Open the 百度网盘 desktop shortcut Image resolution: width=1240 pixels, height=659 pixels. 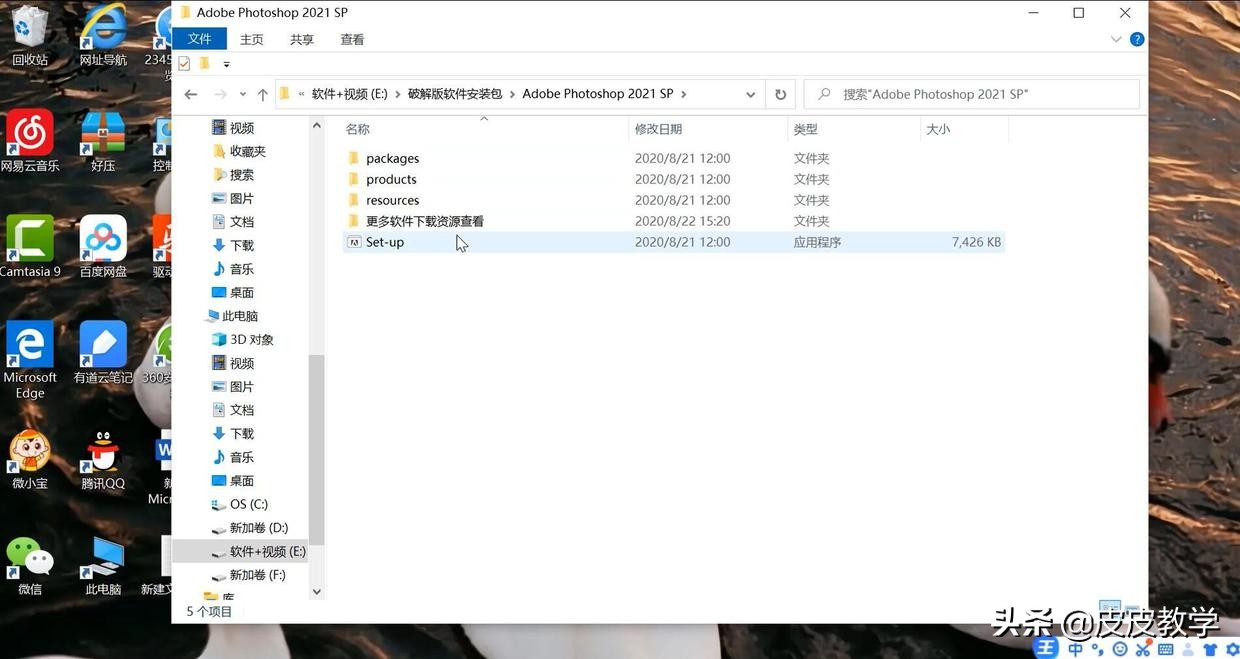tap(103, 247)
